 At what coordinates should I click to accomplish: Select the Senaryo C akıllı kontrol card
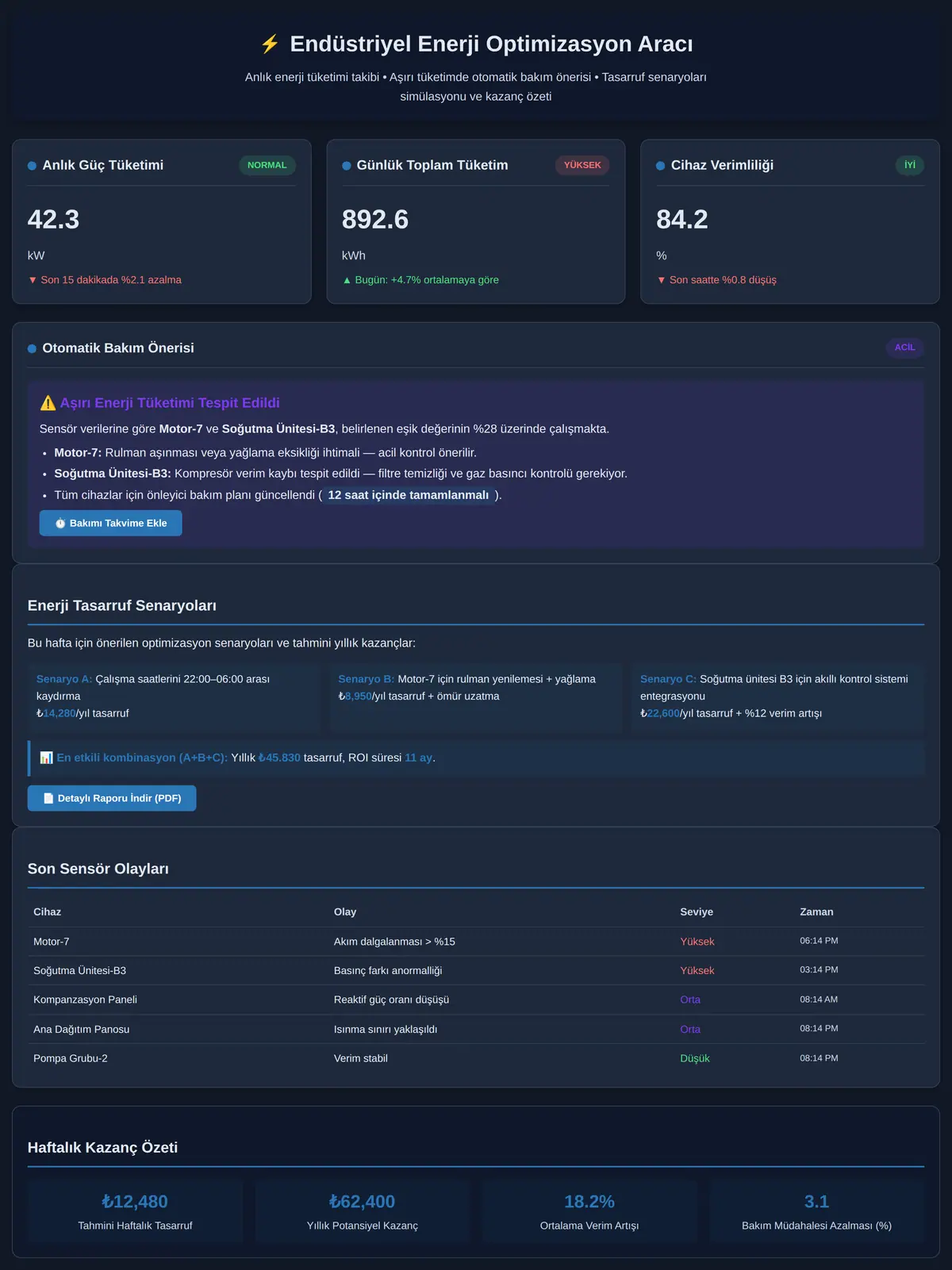(x=778, y=696)
